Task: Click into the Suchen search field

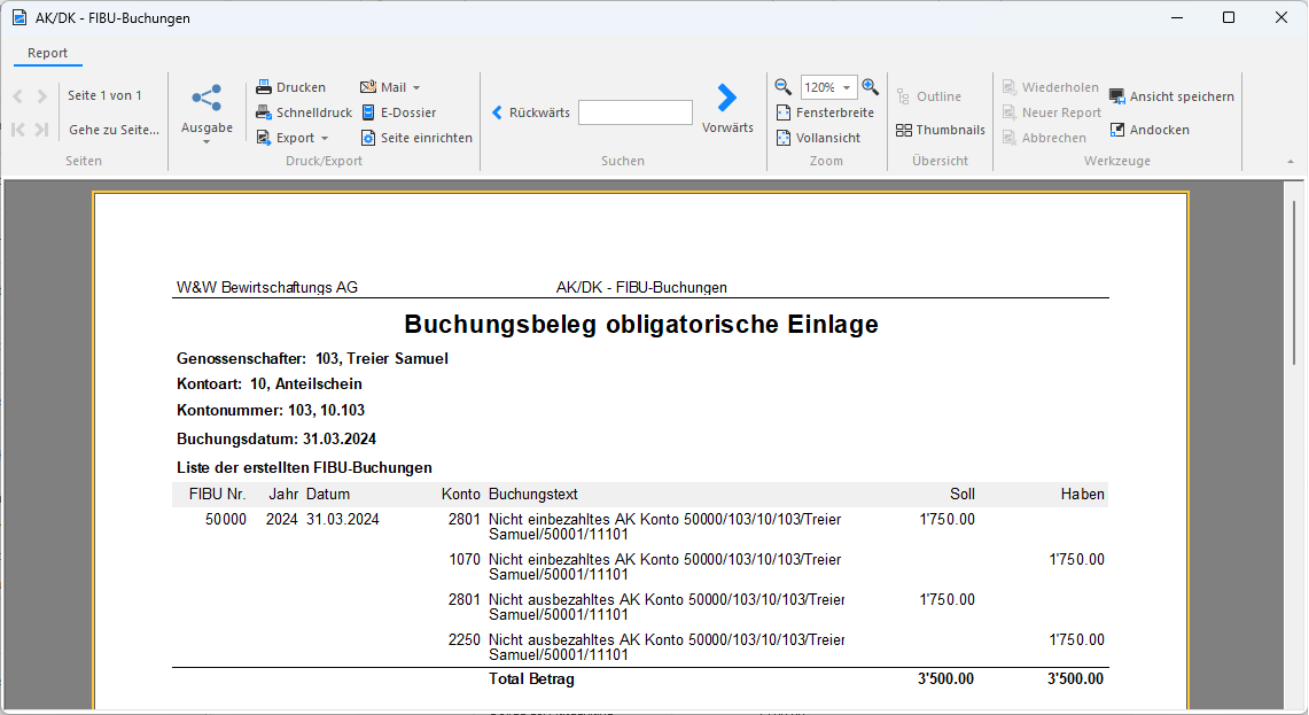Action: click(x=635, y=113)
